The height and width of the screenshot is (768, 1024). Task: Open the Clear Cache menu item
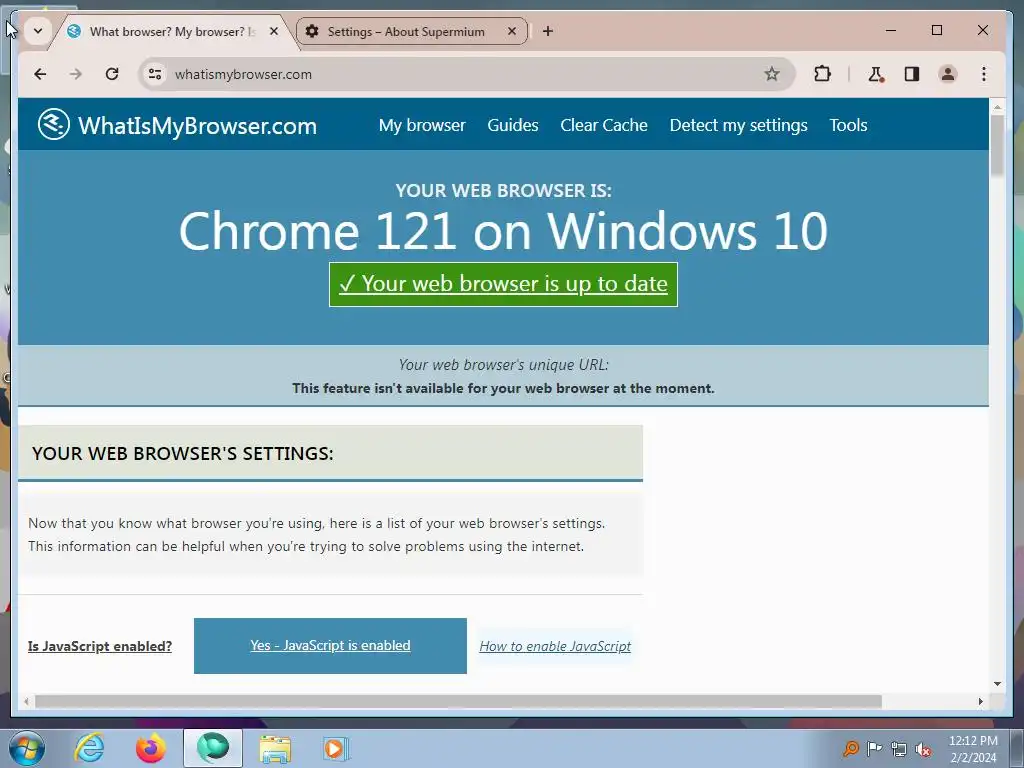tap(604, 125)
